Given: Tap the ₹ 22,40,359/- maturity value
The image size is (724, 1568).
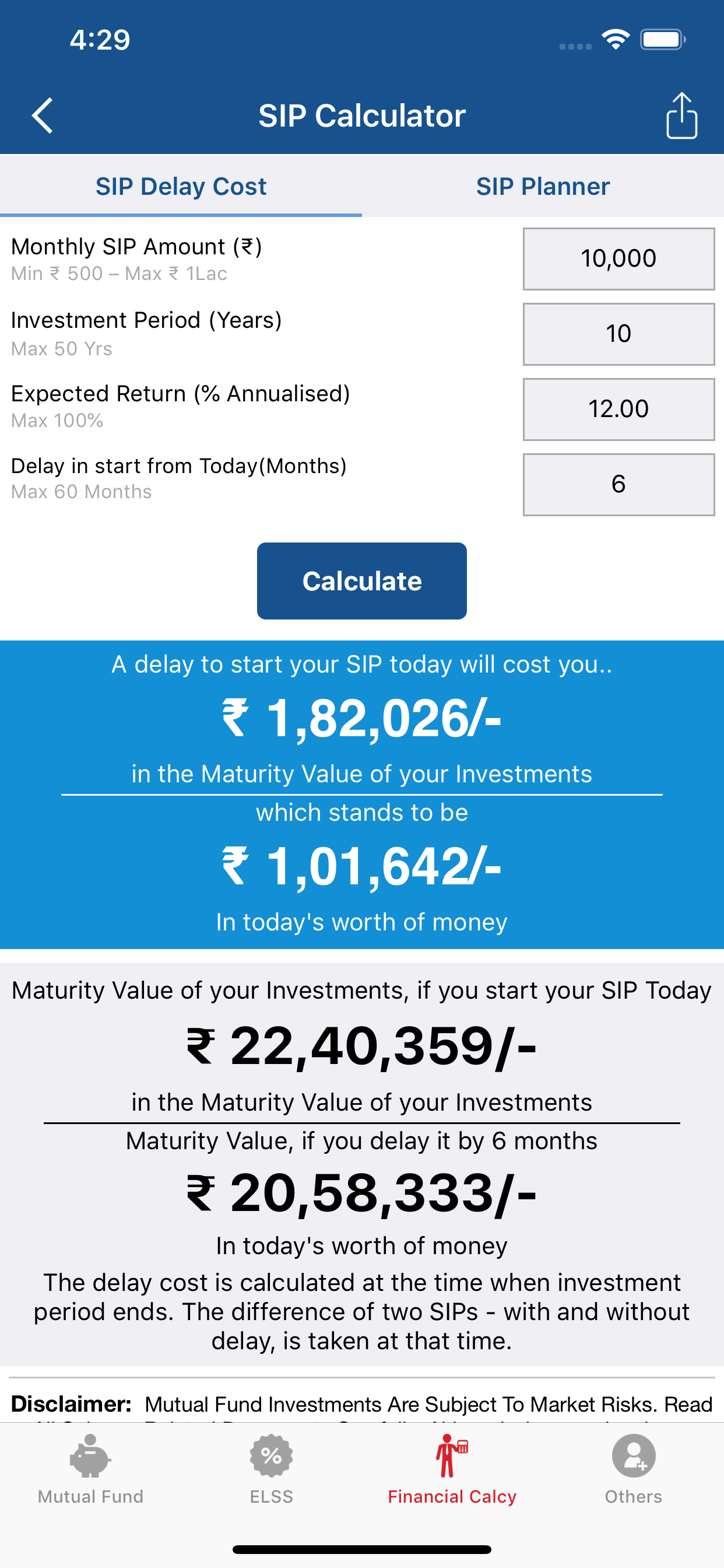Looking at the screenshot, I should click(x=362, y=1046).
